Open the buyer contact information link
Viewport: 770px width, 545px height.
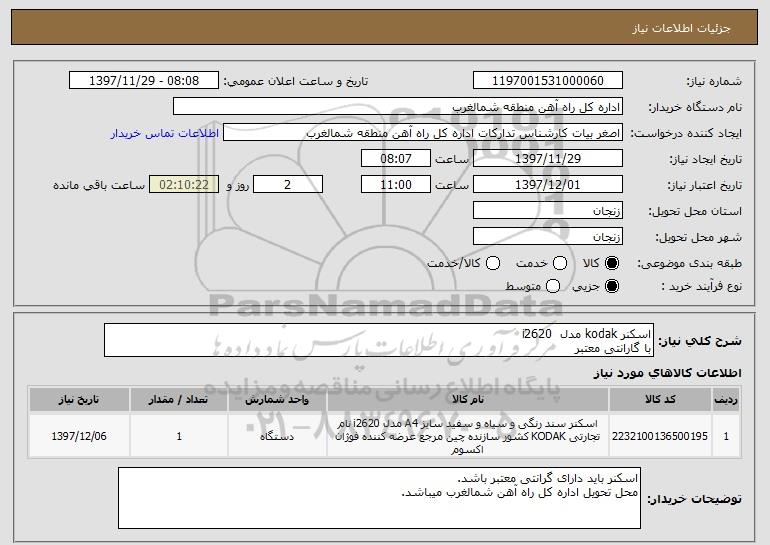click(x=165, y=133)
